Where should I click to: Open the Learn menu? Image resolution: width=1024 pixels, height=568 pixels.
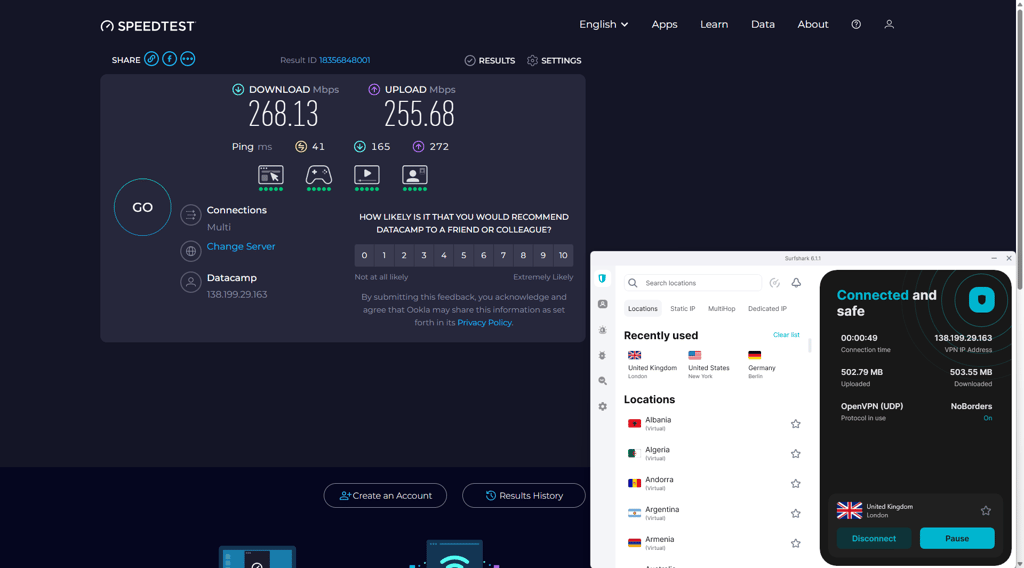pos(714,24)
